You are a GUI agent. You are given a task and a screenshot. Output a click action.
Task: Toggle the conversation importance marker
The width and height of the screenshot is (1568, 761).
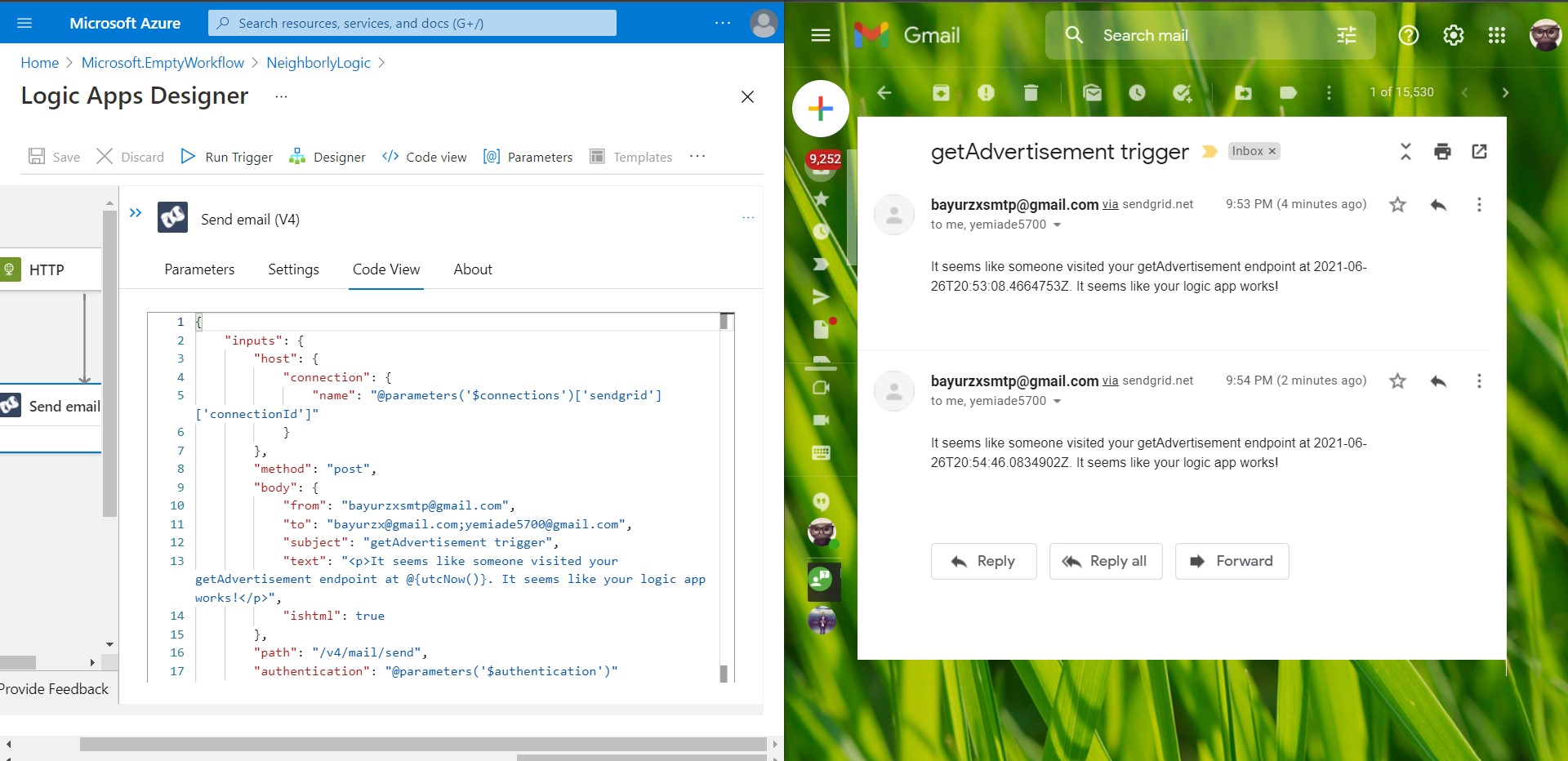click(x=1209, y=152)
